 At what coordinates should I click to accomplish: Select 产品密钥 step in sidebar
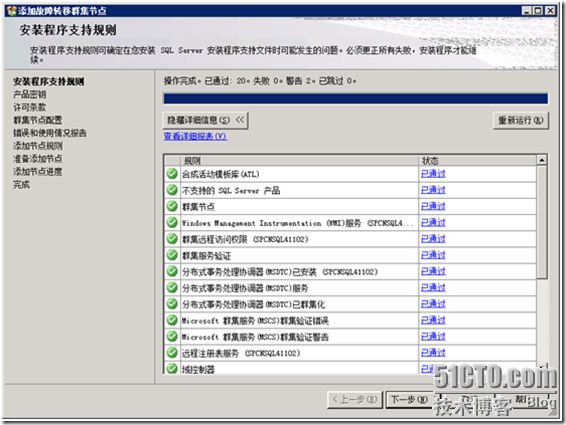pyautogui.click(x=30, y=94)
